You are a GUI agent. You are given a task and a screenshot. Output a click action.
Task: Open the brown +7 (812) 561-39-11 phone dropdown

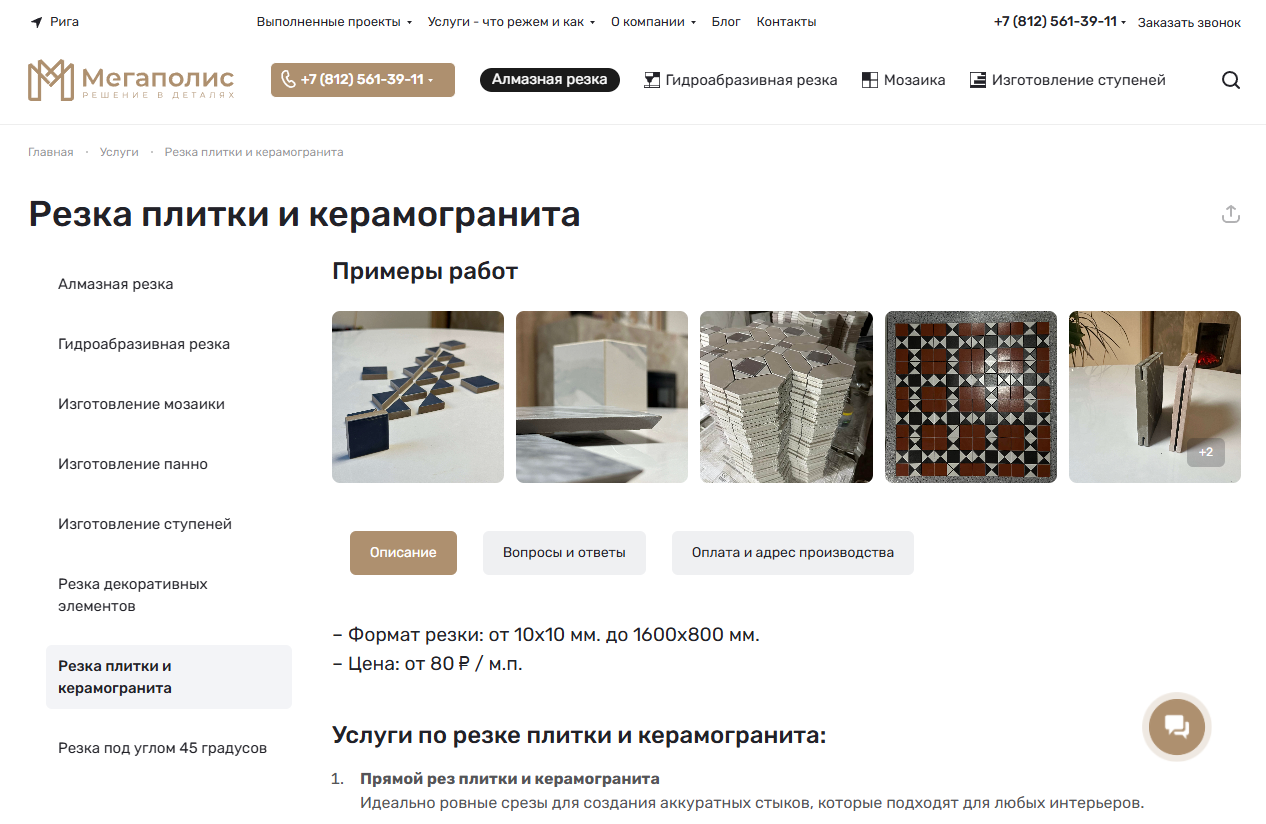coord(363,80)
